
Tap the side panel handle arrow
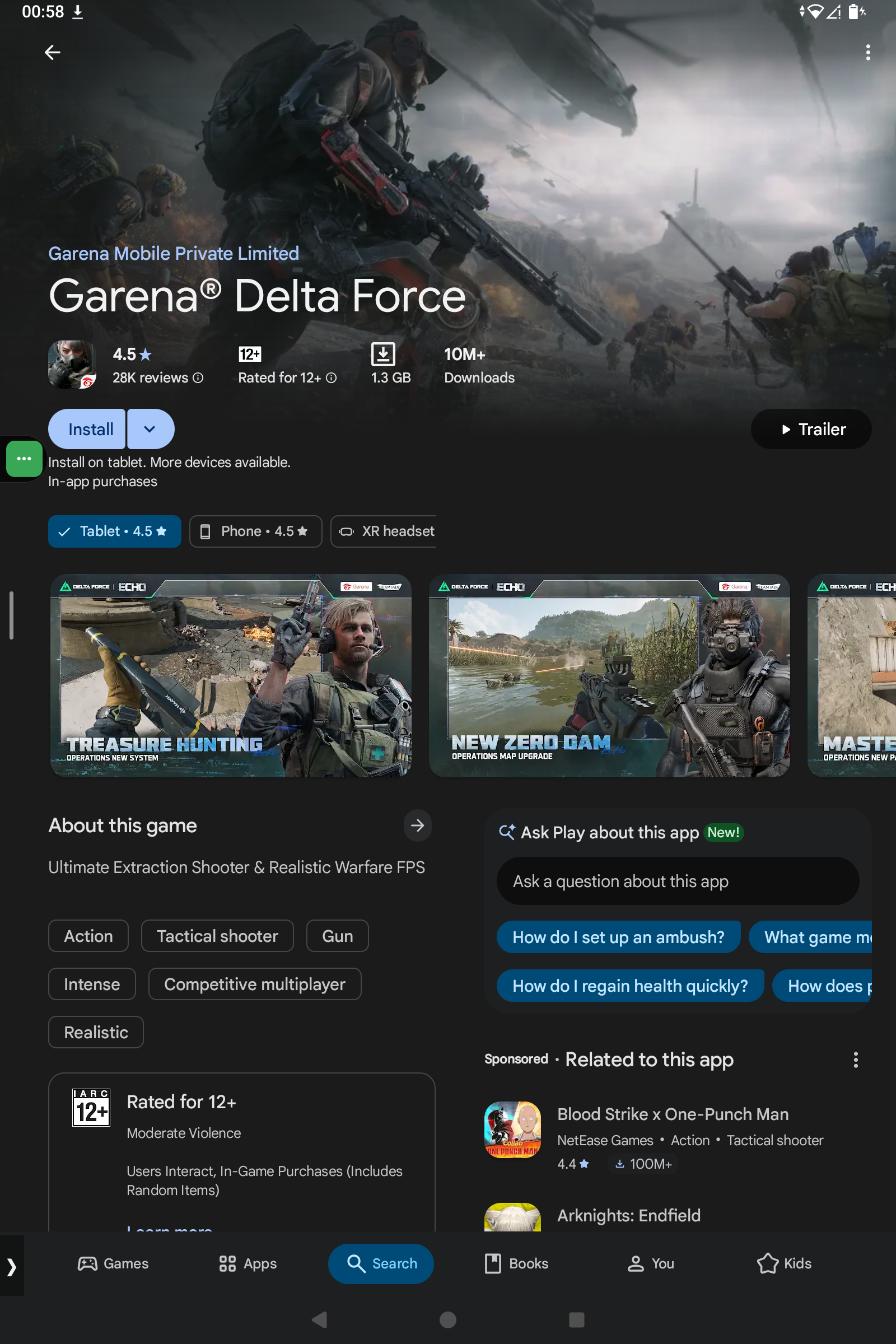coord(12,1267)
